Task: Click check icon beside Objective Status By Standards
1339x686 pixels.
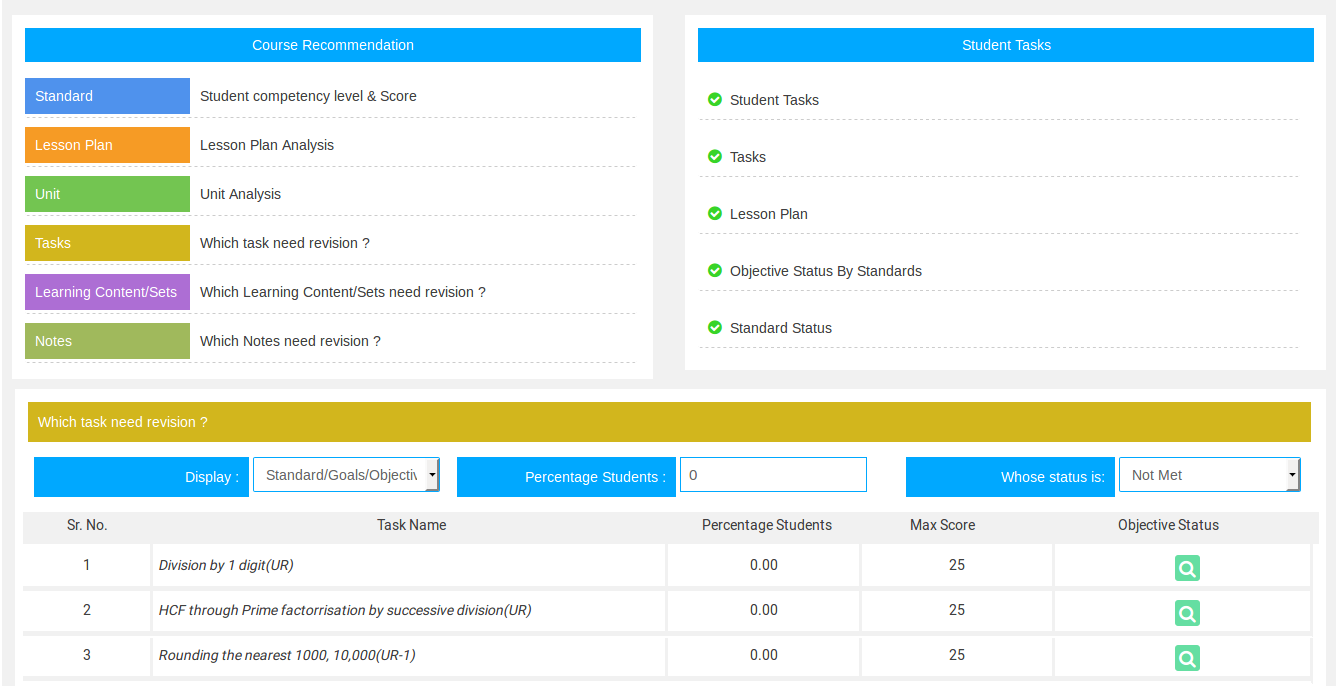Action: pos(715,270)
